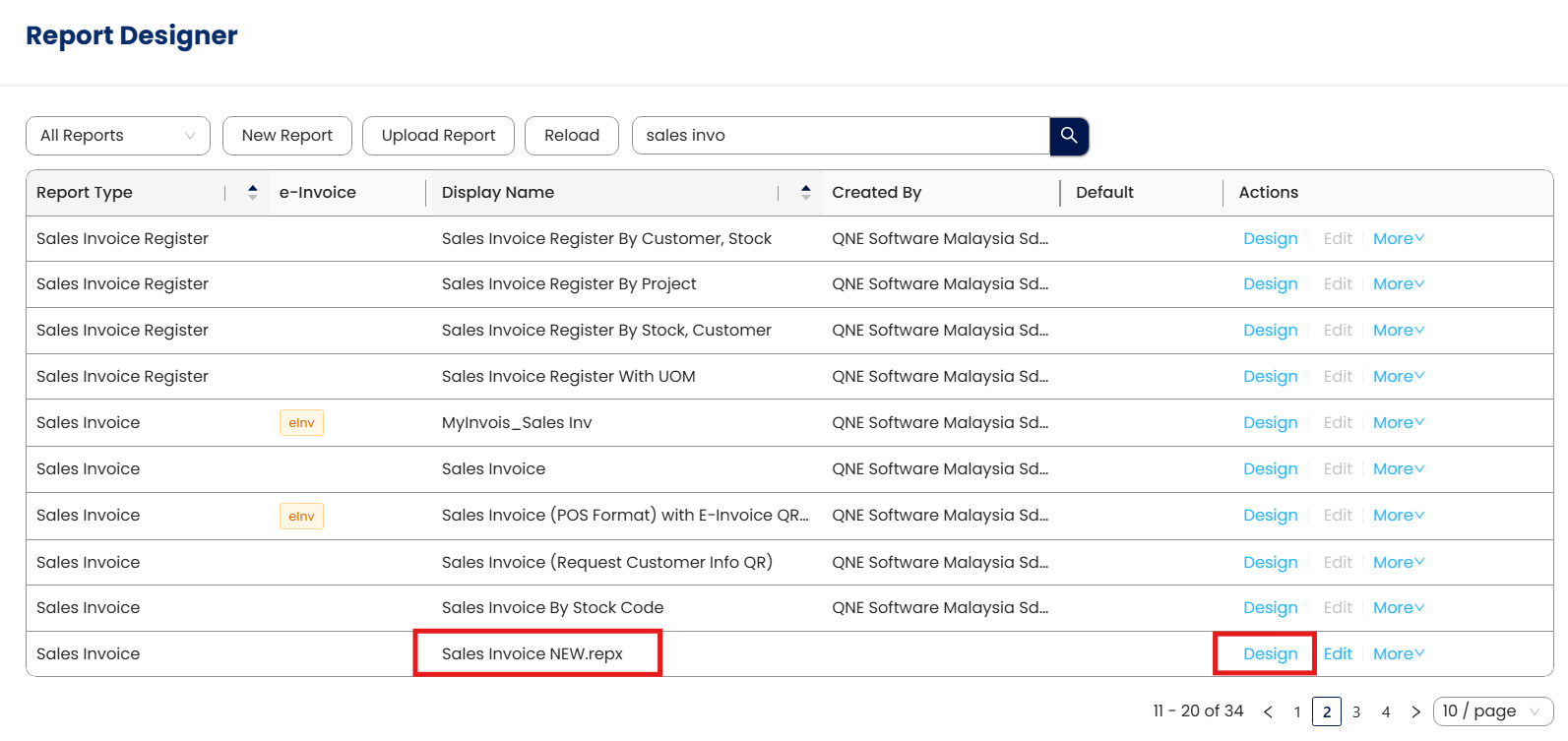The image size is (1568, 741).
Task: Focus the search field containing 'sales invo'
Action: (x=842, y=136)
